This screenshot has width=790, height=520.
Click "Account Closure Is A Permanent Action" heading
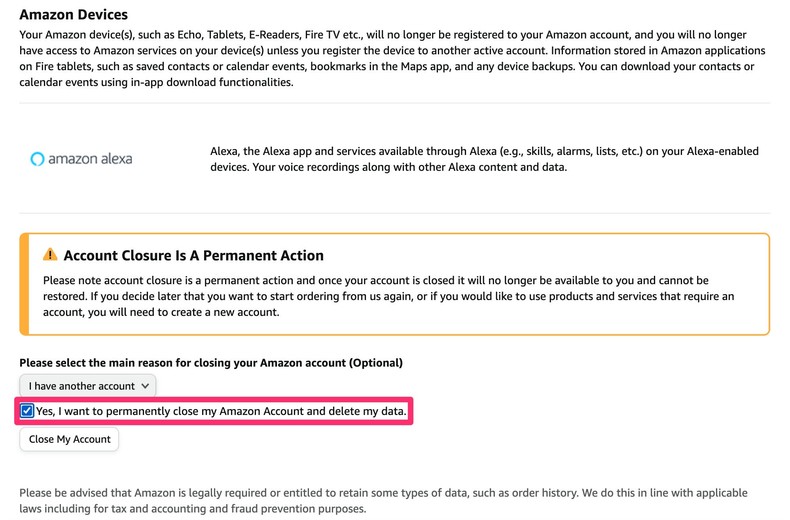[193, 256]
